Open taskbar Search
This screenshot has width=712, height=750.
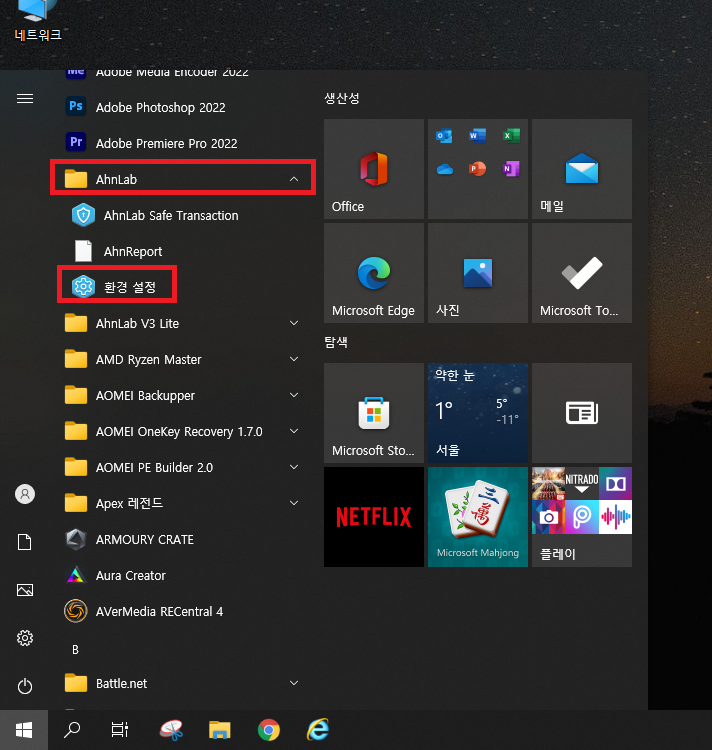[x=72, y=730]
